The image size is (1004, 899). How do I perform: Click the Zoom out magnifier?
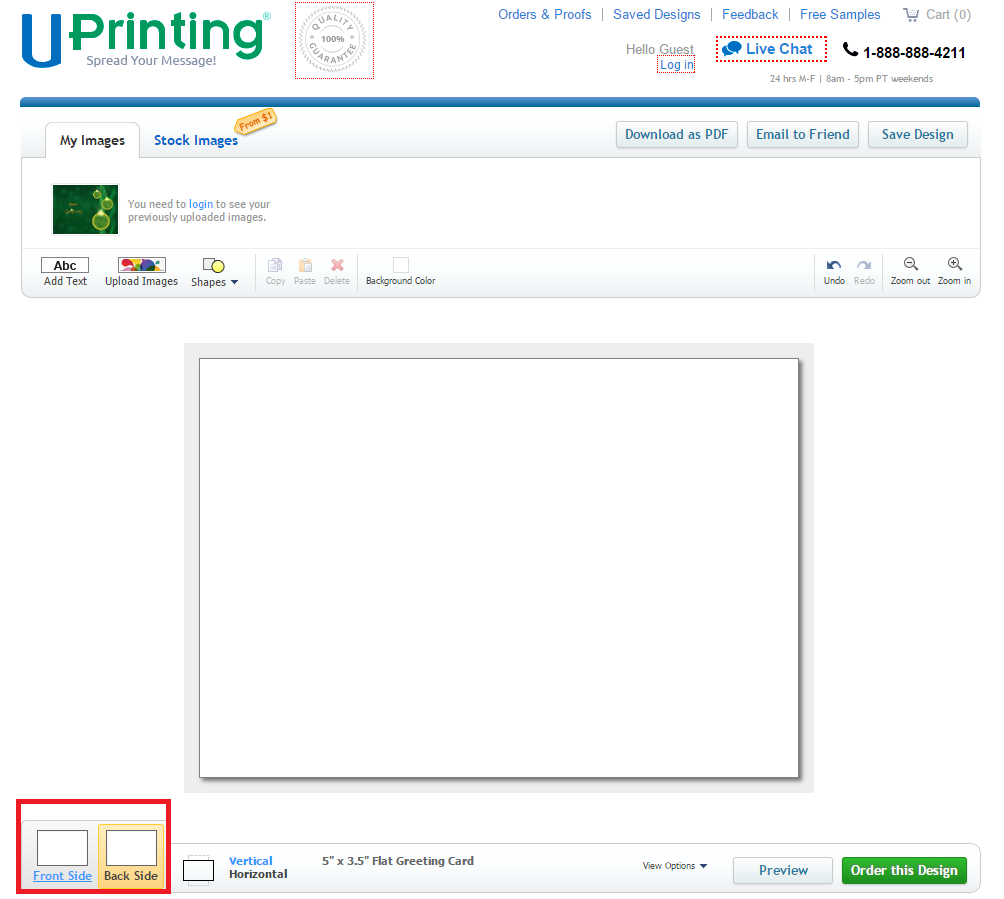910,264
